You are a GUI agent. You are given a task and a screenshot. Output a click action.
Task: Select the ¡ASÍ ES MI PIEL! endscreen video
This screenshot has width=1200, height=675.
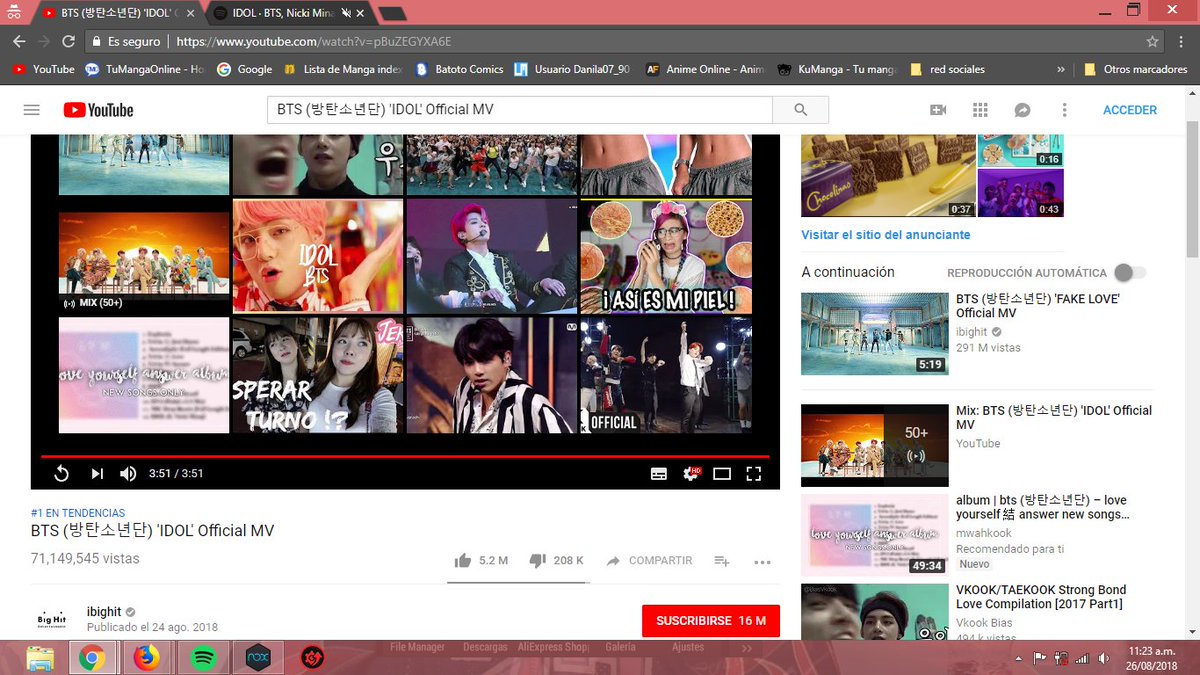pos(666,256)
